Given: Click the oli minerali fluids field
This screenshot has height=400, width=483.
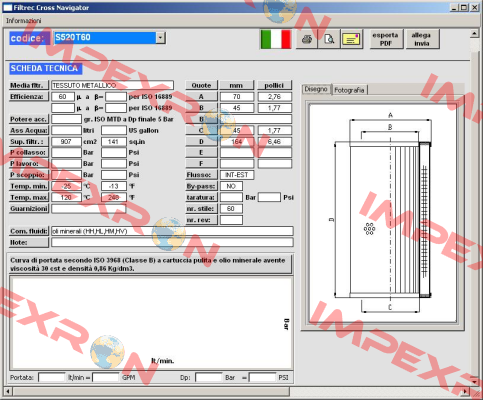Looking at the screenshot, I should (x=172, y=231).
